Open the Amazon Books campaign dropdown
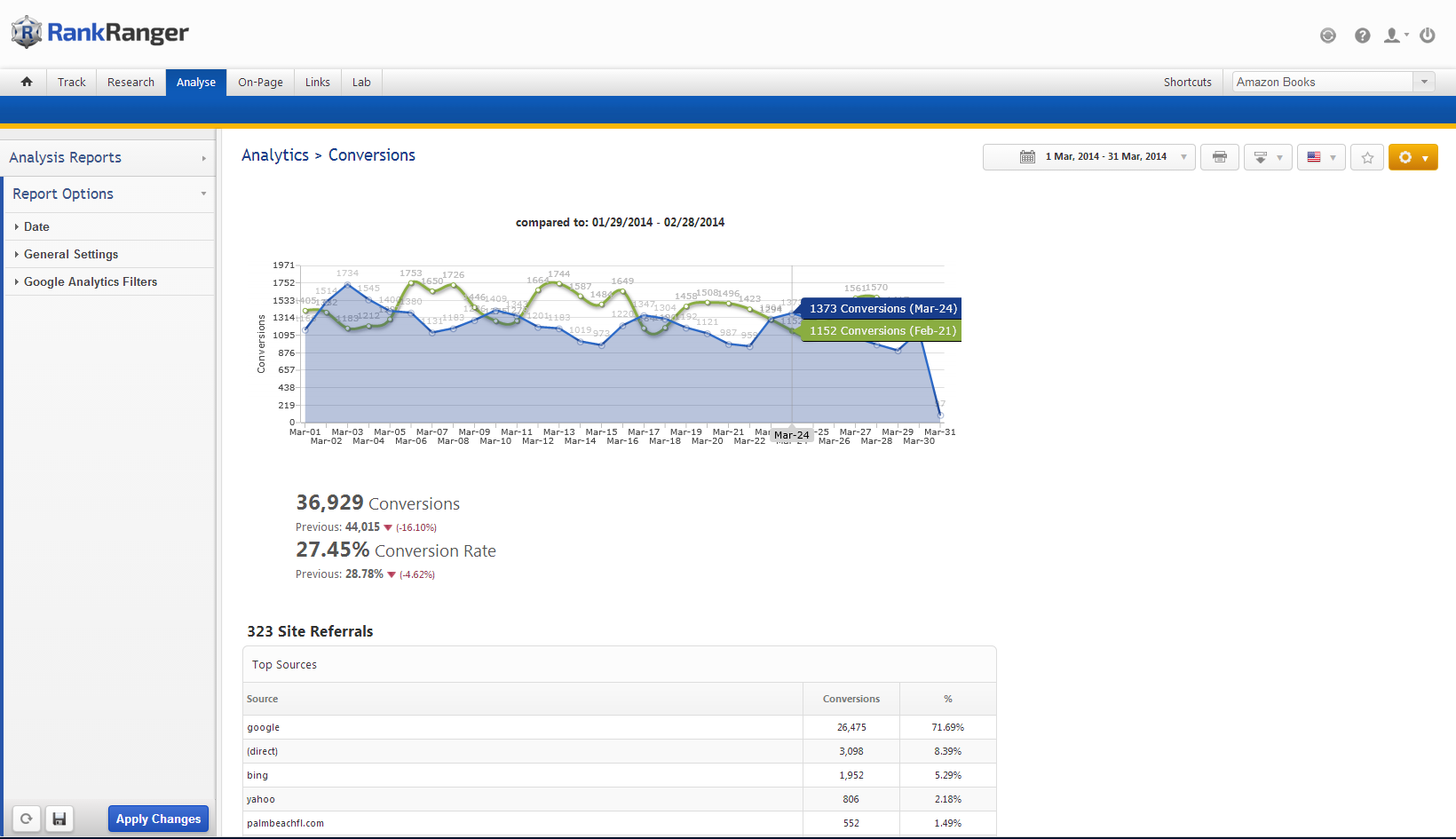The image size is (1456, 839). click(1333, 82)
